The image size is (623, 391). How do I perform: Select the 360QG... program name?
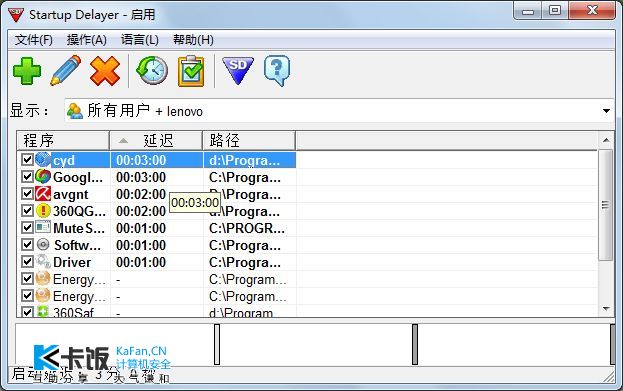coord(79,211)
